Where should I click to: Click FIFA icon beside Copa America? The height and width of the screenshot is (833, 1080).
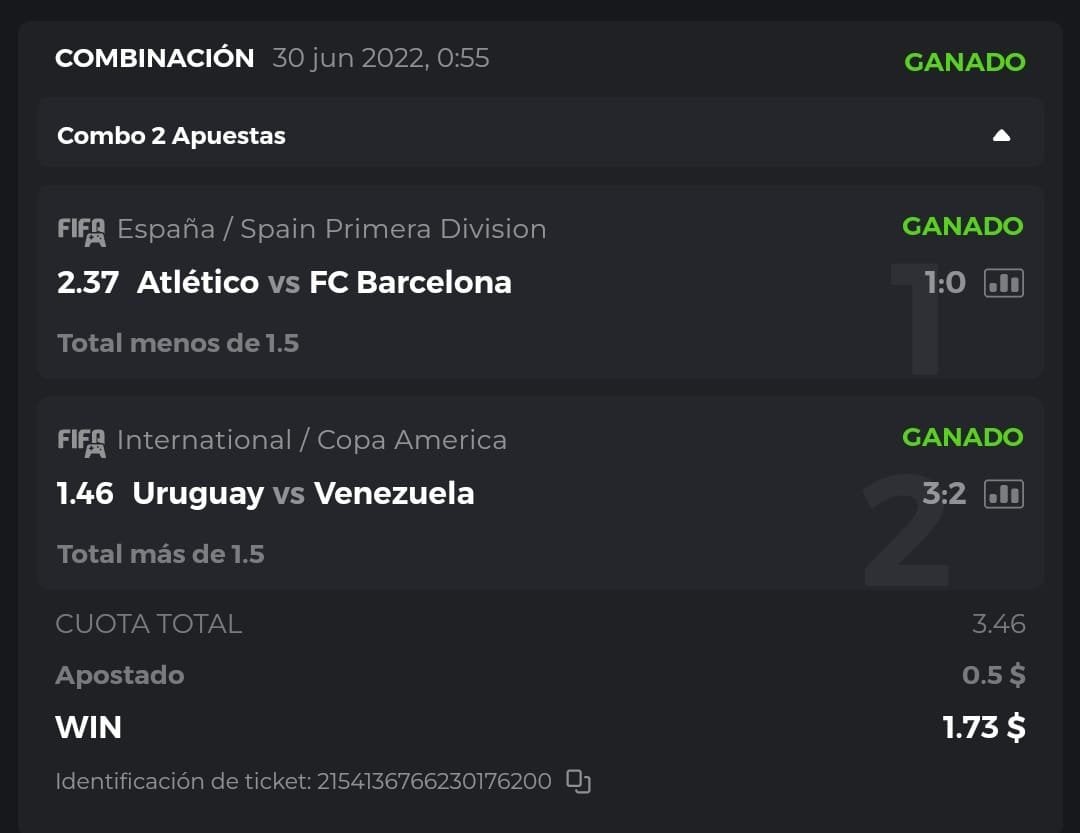81,442
